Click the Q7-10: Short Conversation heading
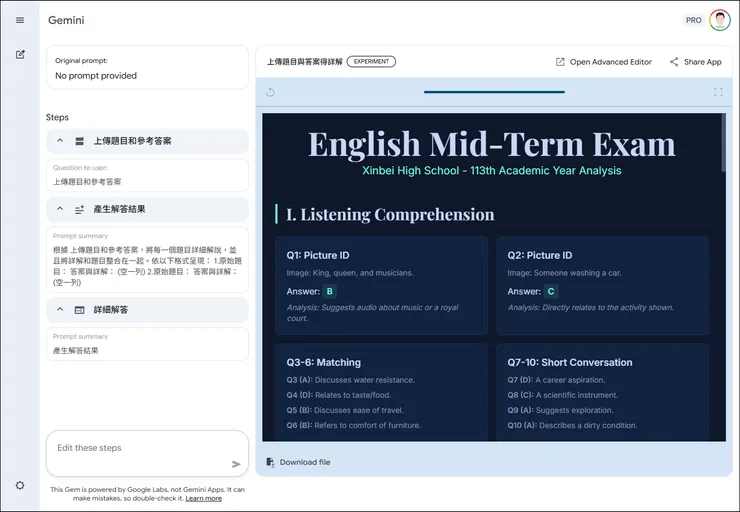 570,362
